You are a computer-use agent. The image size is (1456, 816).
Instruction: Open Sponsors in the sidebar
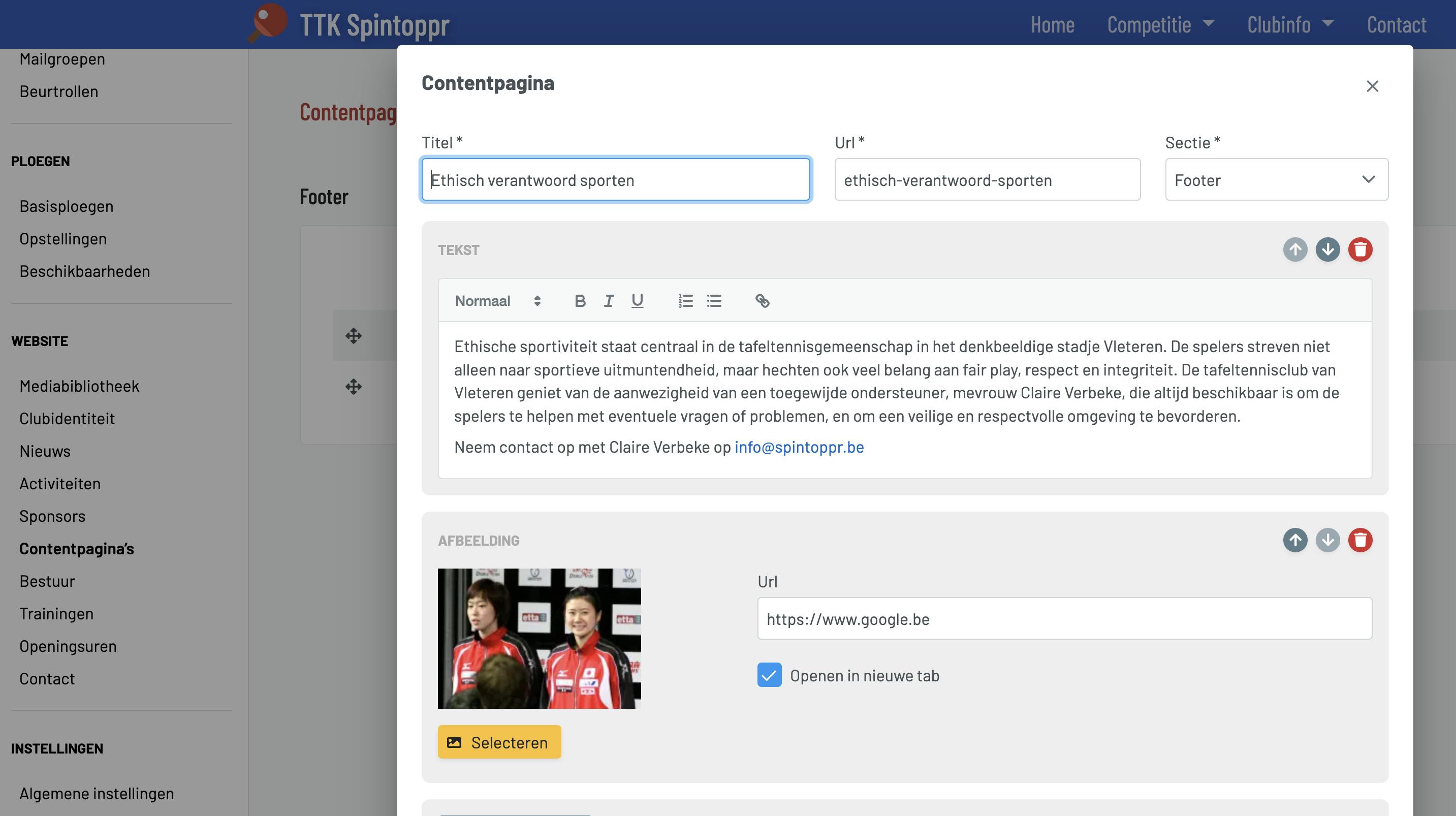pyautogui.click(x=52, y=516)
